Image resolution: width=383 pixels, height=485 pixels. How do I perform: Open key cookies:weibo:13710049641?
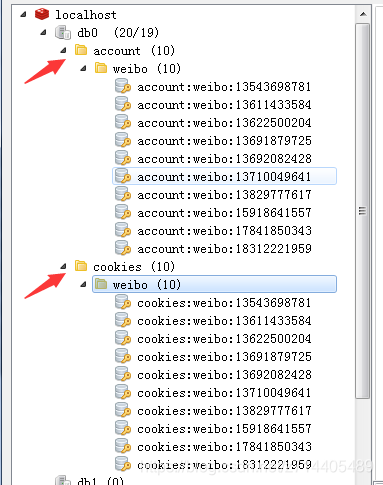tap(224, 393)
